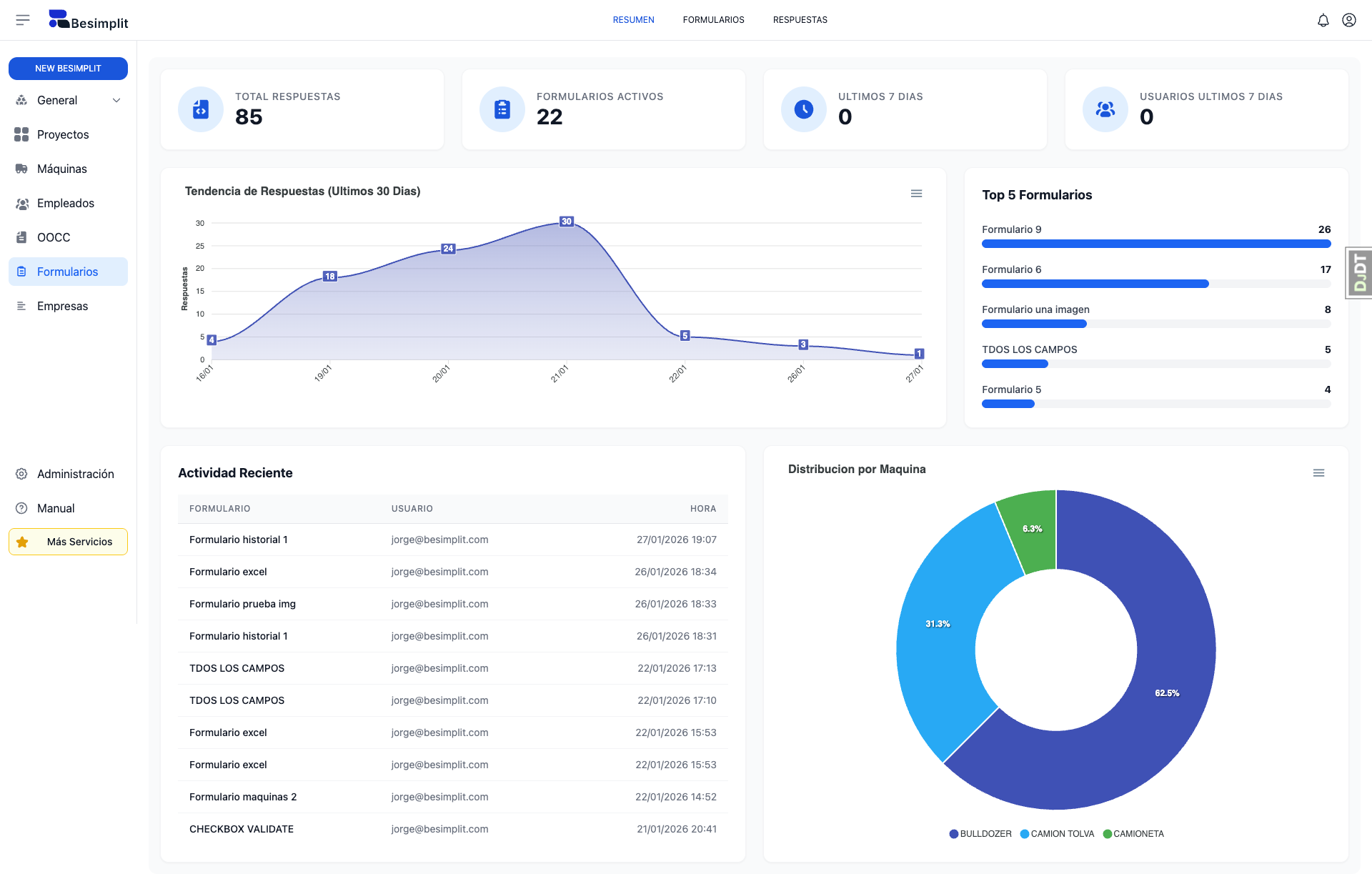Viewport: 1372px width, 874px height.
Task: Open the user account icon
Action: click(1350, 19)
